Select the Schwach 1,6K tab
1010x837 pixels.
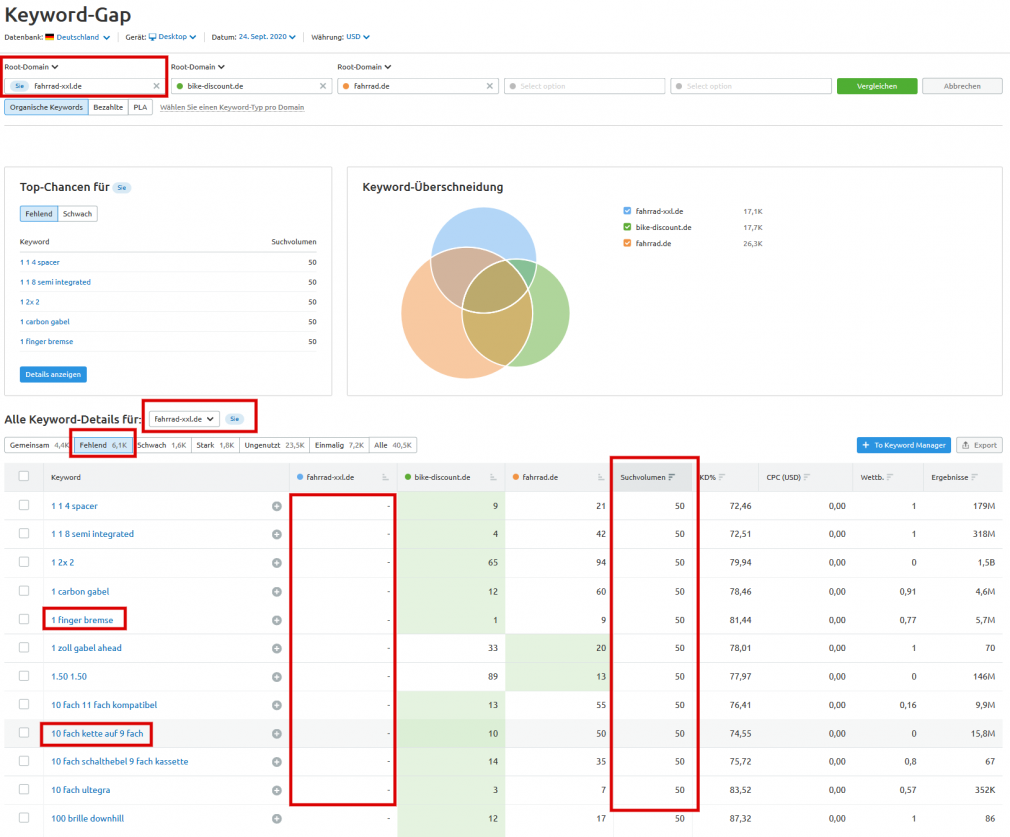point(162,445)
